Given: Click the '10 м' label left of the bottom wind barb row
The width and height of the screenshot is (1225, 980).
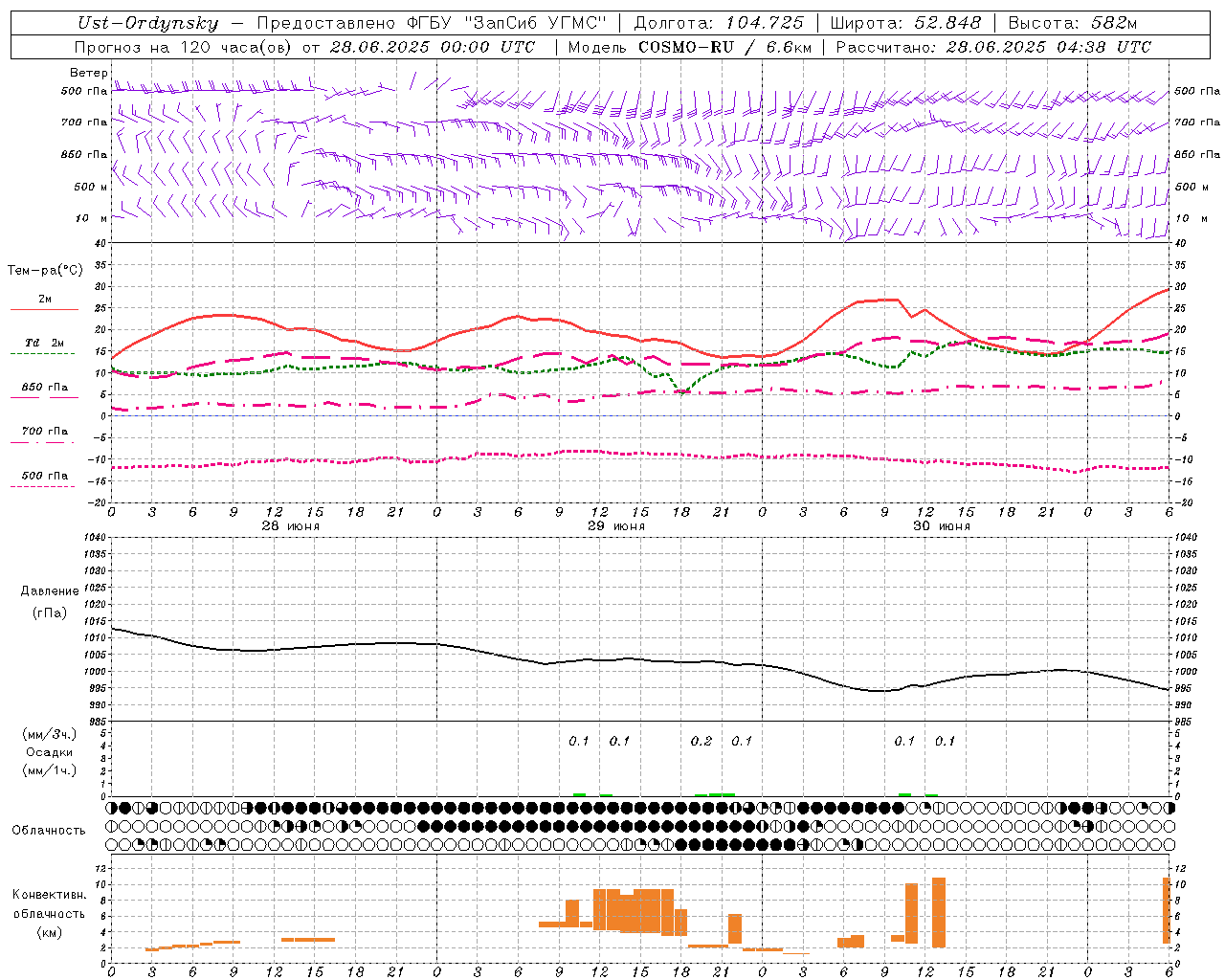Looking at the screenshot, I should (92, 218).
